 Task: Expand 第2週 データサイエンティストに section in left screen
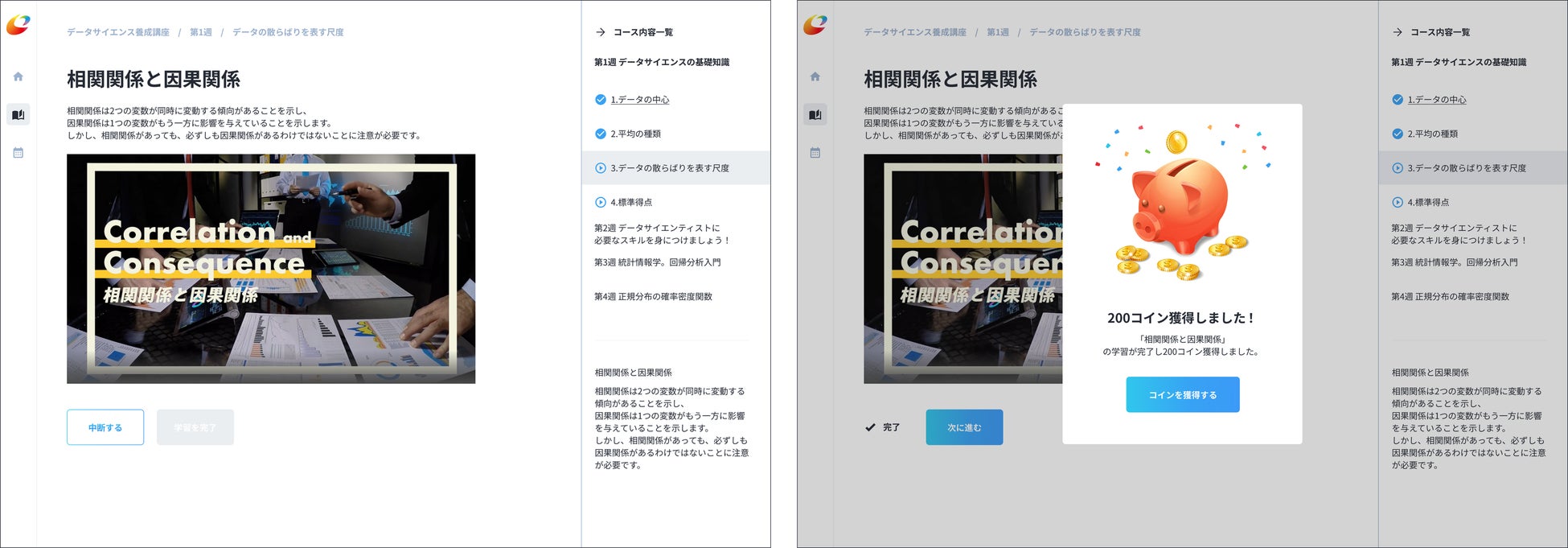[x=662, y=234]
